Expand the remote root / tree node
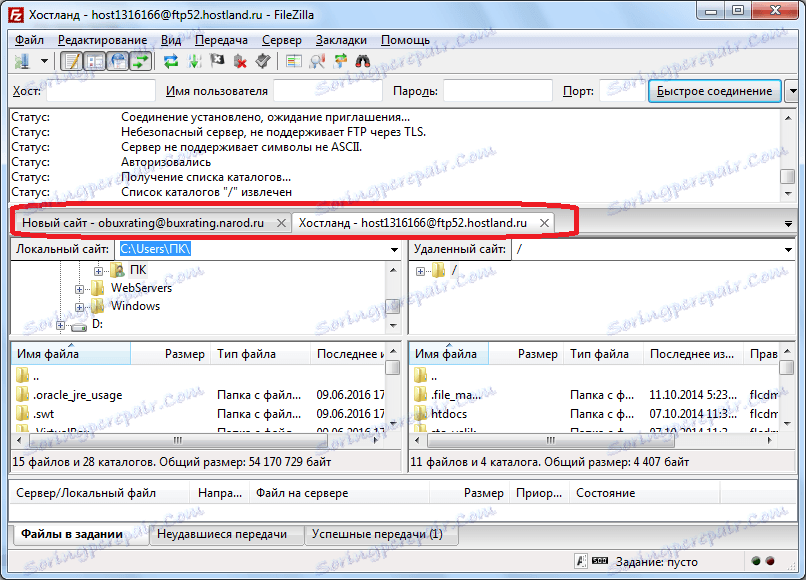Screen dimensions: 806x580 420,271
